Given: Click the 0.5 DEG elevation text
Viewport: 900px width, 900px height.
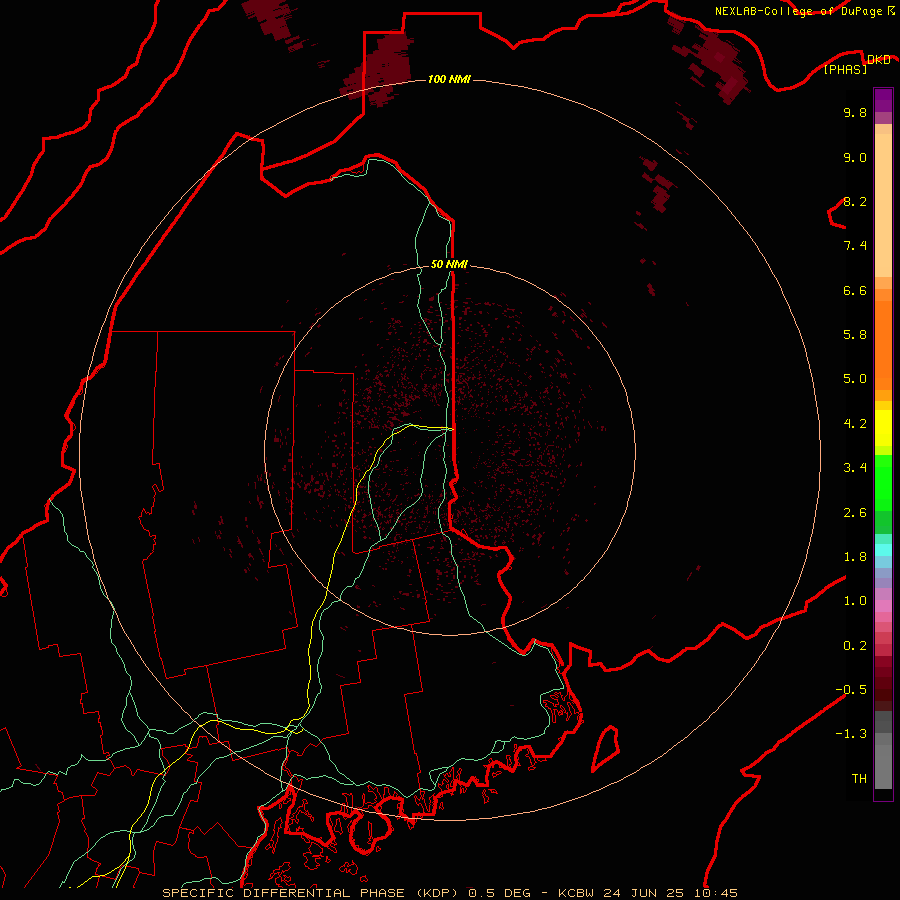Looking at the screenshot, I should tap(499, 893).
